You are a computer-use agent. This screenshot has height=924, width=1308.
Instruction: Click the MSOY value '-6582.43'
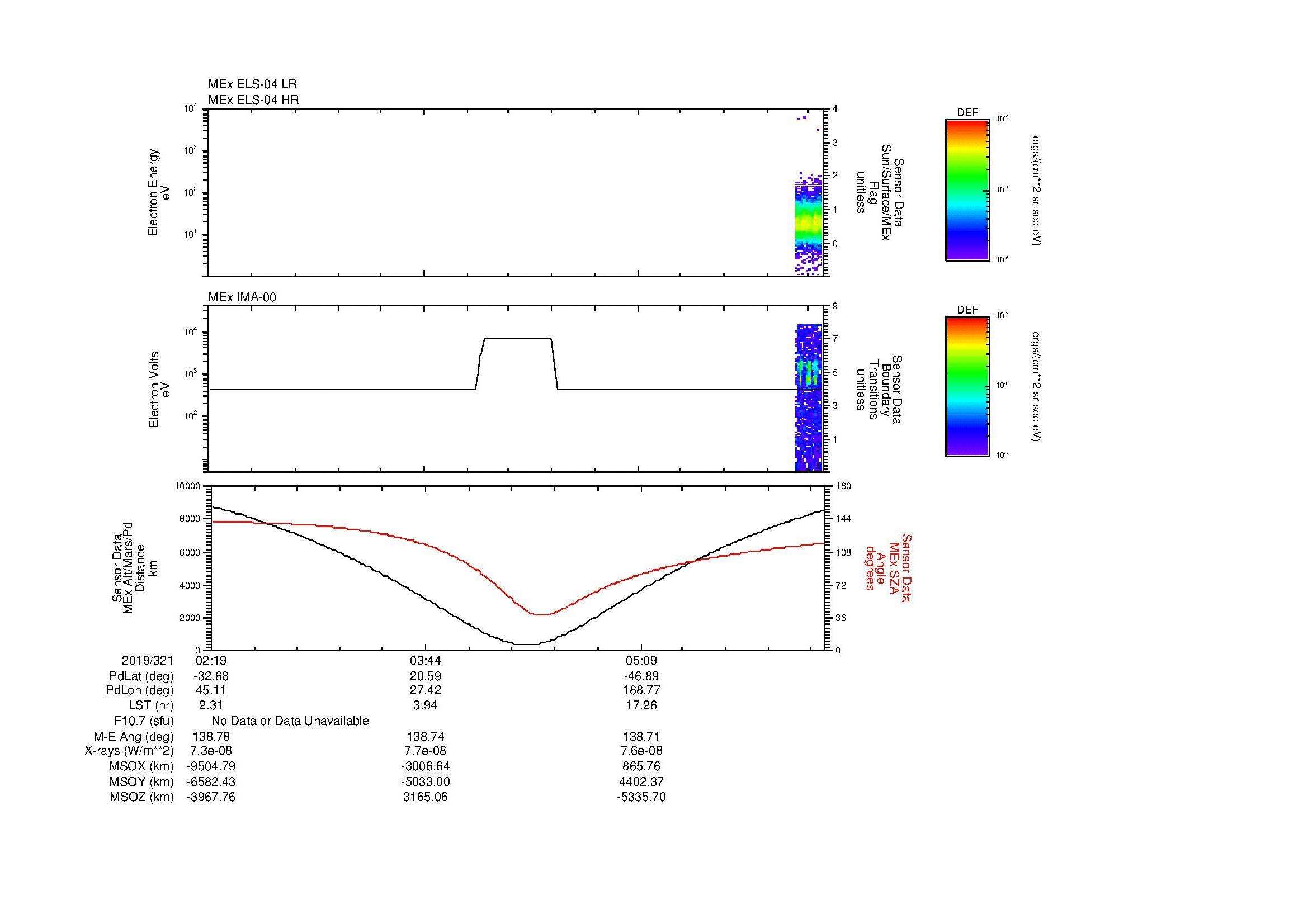[x=211, y=781]
